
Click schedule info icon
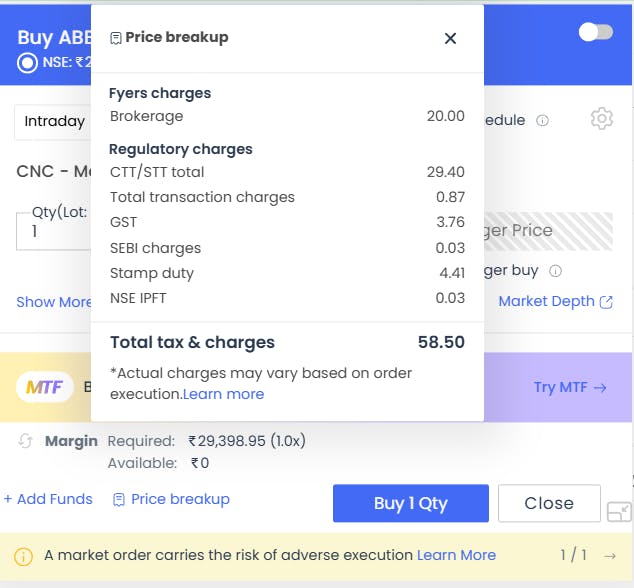[x=542, y=121]
